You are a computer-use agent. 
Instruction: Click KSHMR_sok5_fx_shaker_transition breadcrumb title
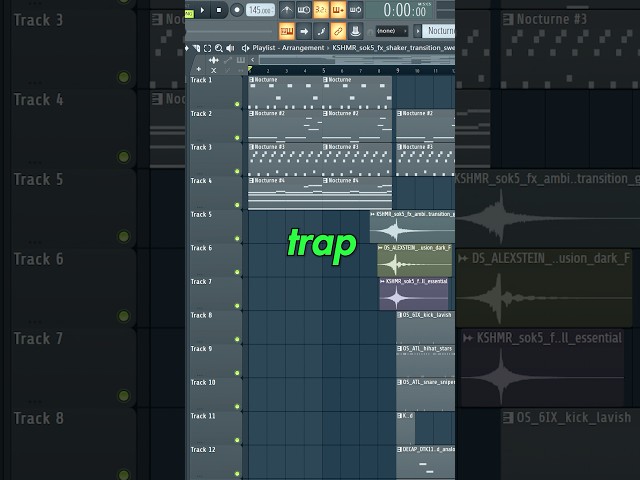[x=393, y=48]
